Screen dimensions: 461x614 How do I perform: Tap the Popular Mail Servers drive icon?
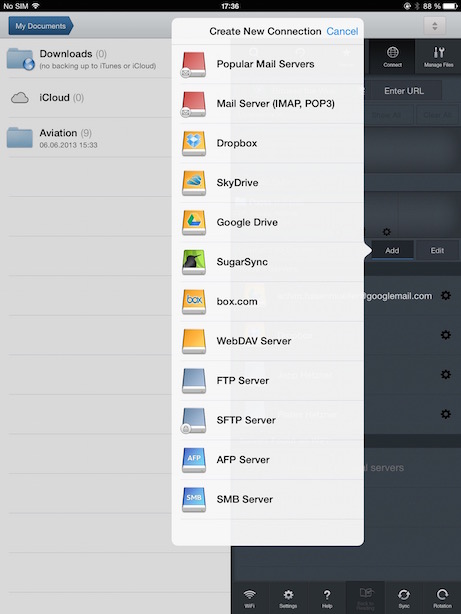(x=193, y=64)
